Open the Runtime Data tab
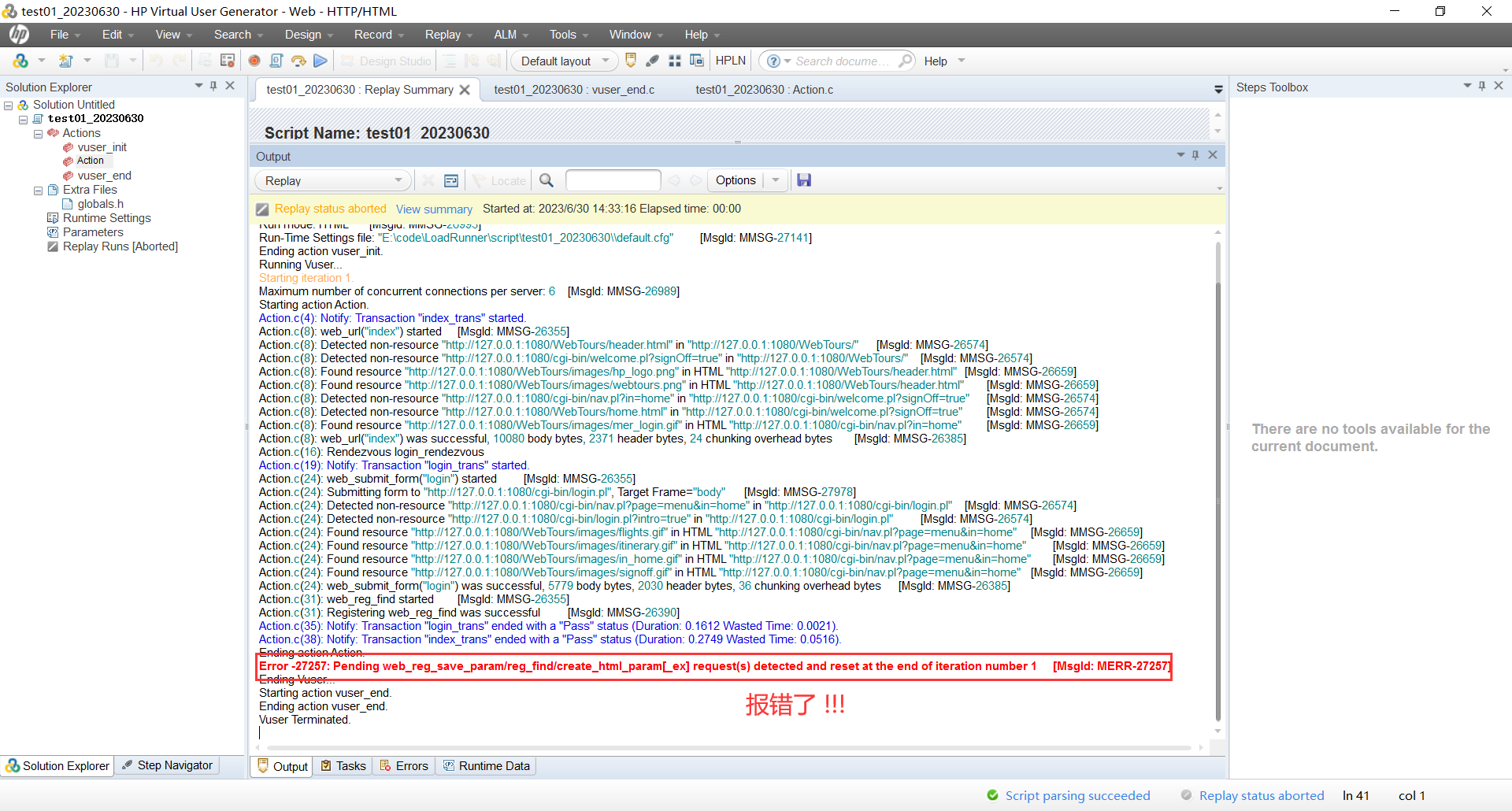Viewport: 1512px width, 811px height. pyautogui.click(x=487, y=766)
